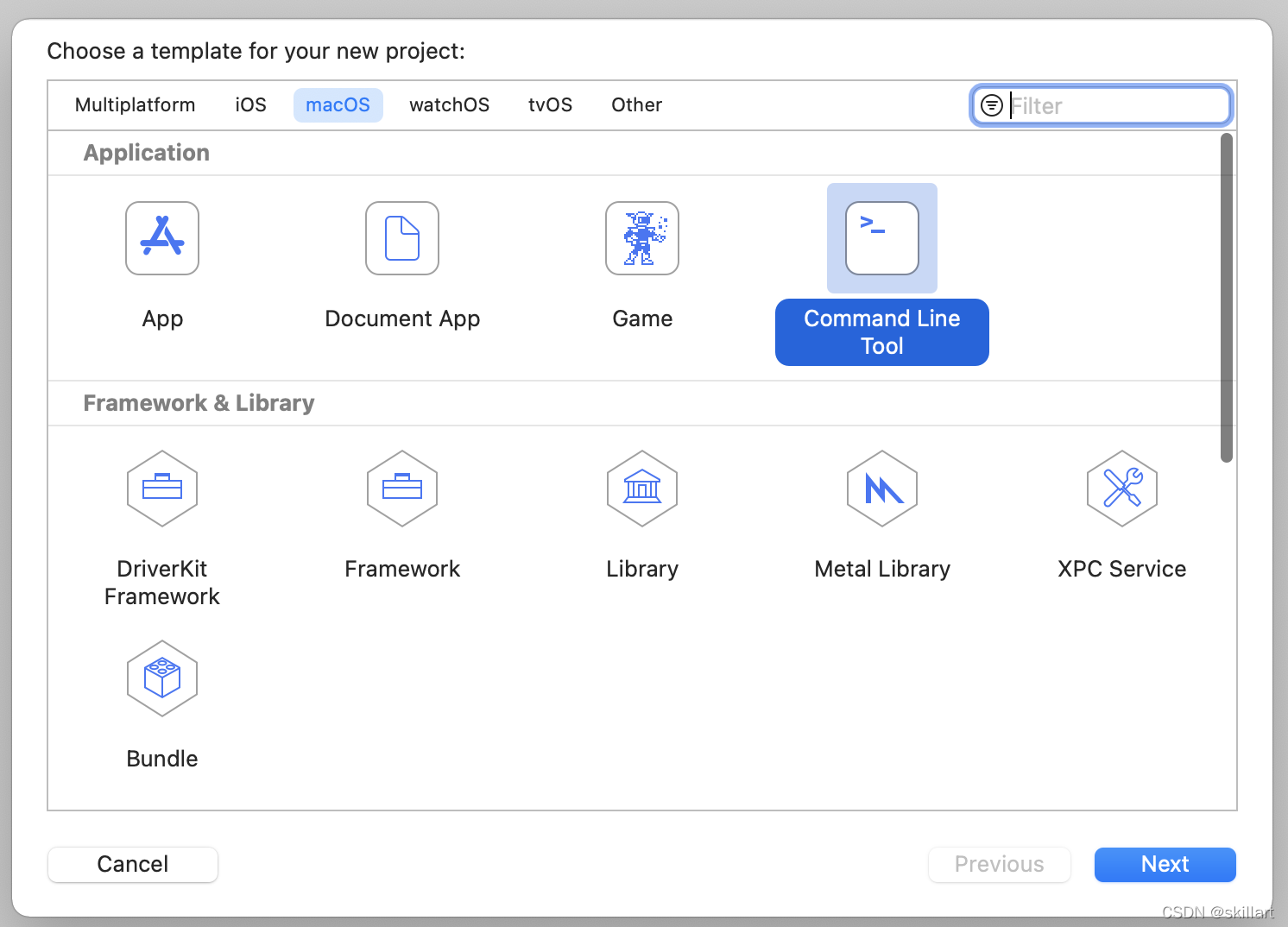Open the watchOS templates tab
This screenshot has height=927, width=1288.
(449, 104)
